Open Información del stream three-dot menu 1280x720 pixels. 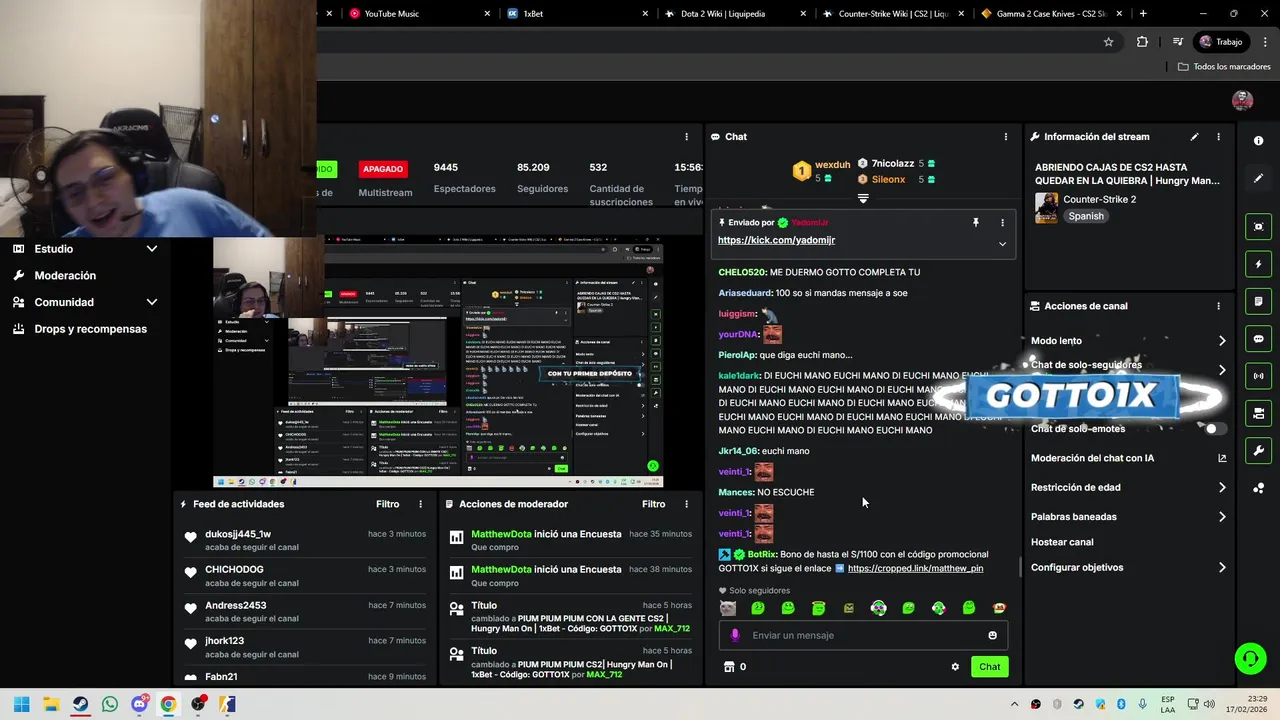click(x=1218, y=137)
